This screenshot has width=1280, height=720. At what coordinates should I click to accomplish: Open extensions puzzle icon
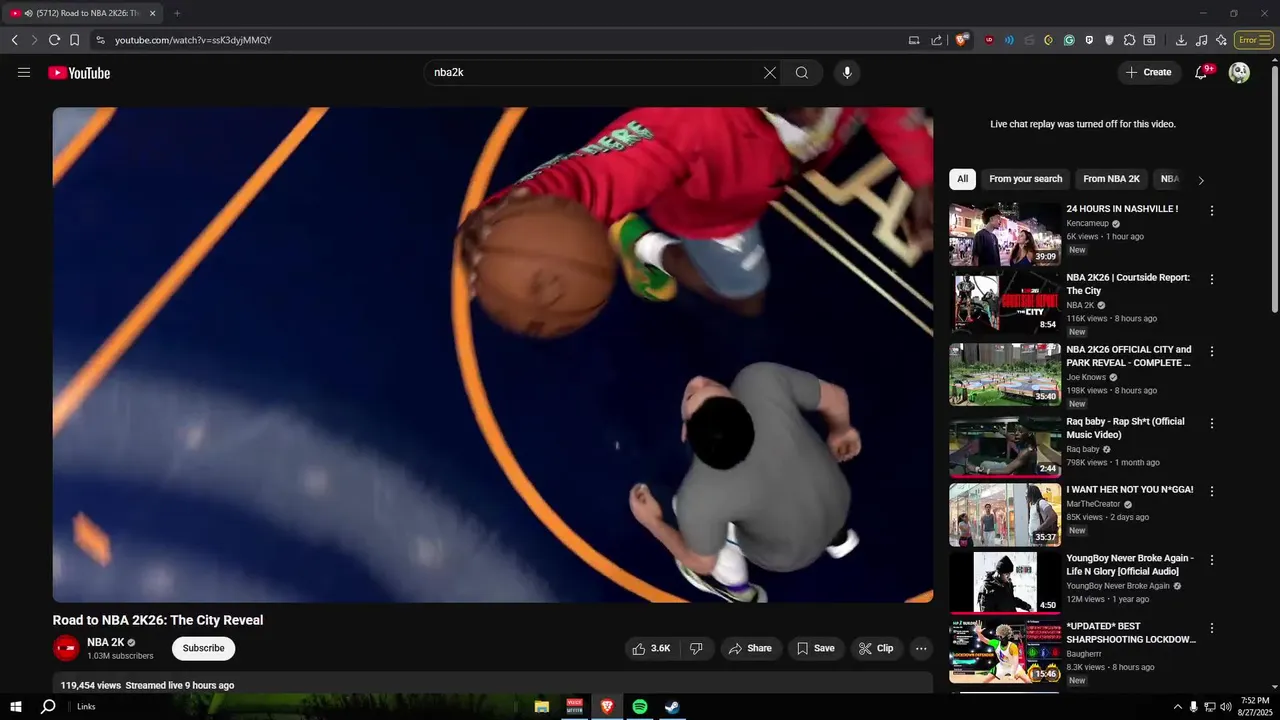(1129, 40)
